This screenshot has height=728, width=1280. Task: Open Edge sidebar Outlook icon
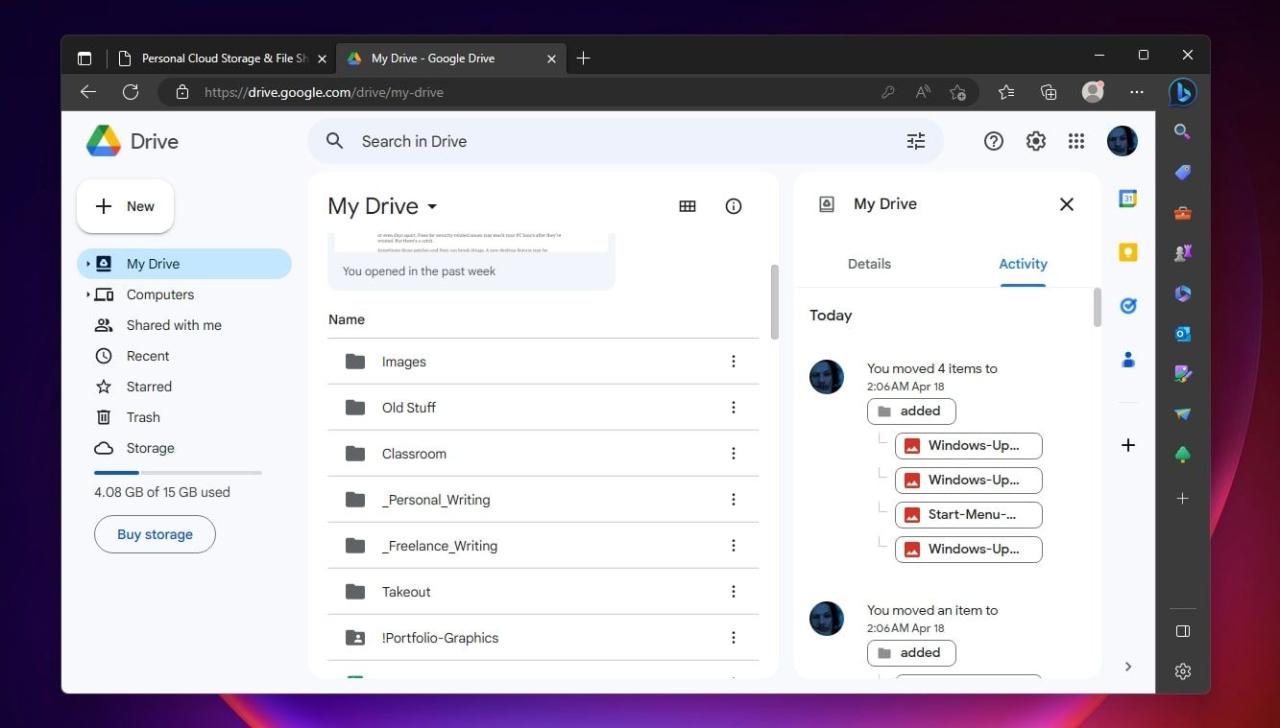point(1182,334)
